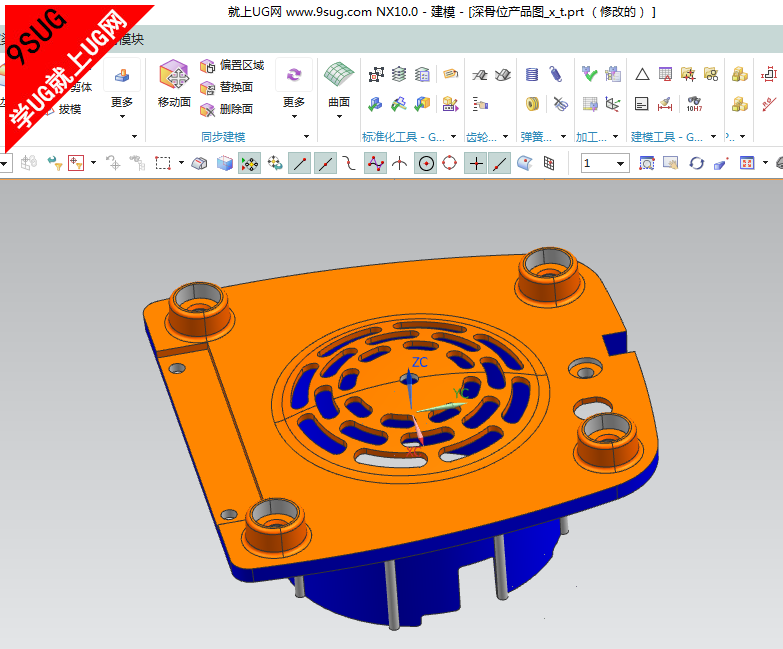Click the Fit view icon with red arrows
The width and height of the screenshot is (783, 649).
pos(747,163)
